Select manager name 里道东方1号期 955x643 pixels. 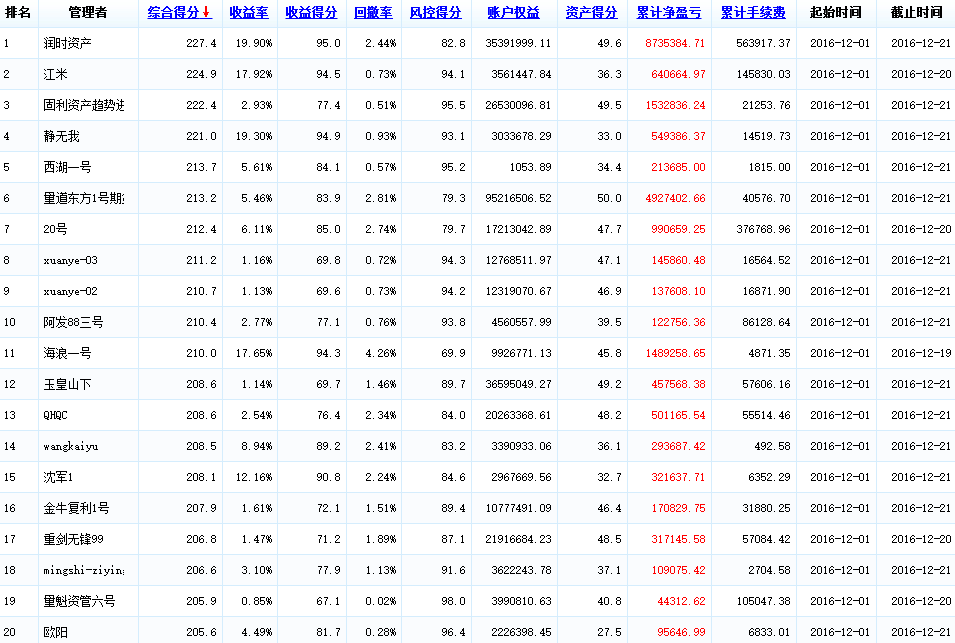[83, 199]
